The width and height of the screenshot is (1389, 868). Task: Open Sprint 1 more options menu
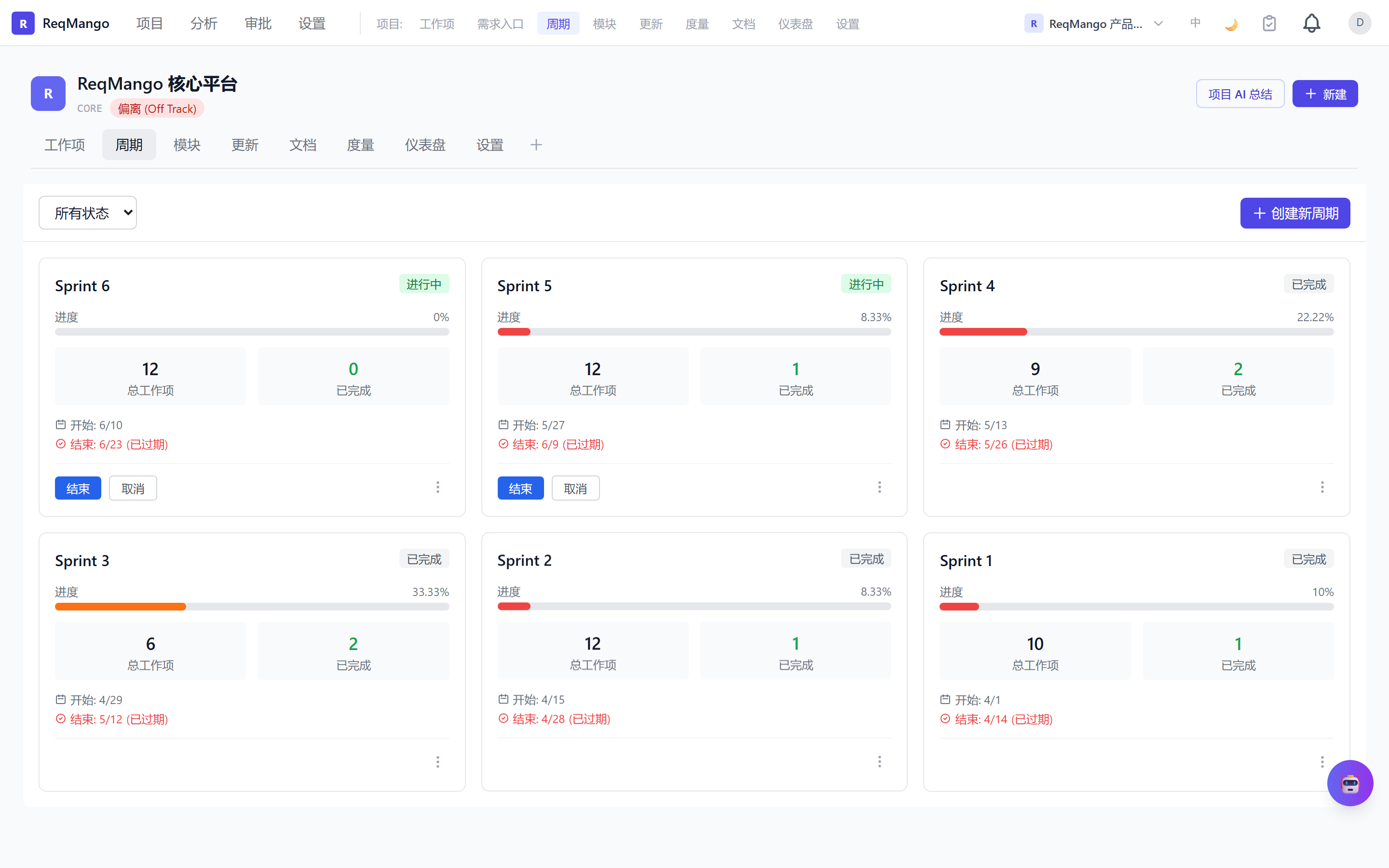click(x=1322, y=762)
